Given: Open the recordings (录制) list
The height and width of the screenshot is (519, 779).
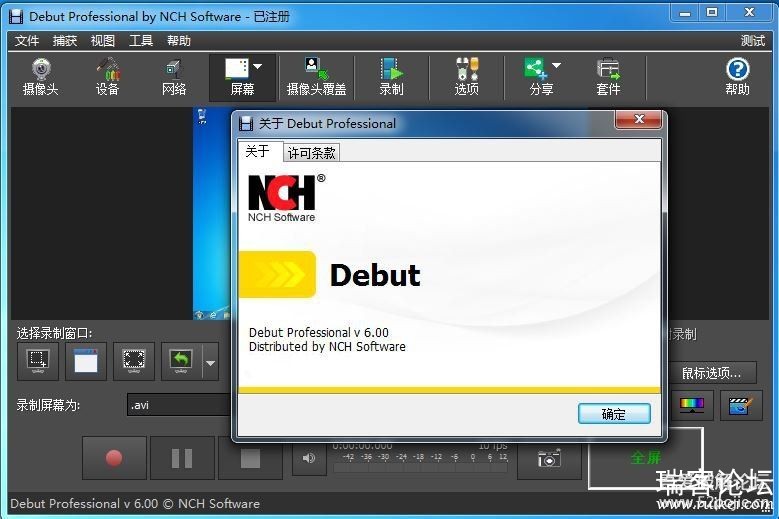Looking at the screenshot, I should pos(391,77).
